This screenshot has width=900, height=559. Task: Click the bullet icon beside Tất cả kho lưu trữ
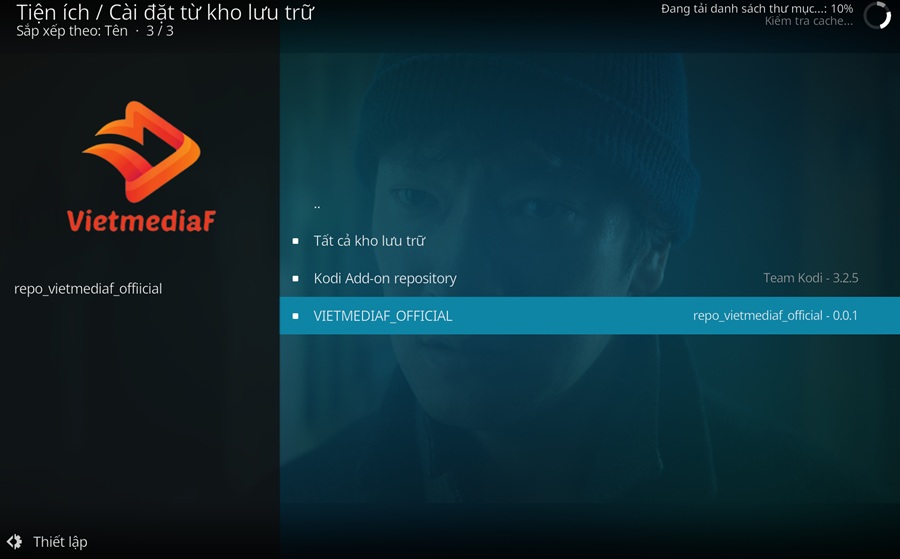tap(296, 241)
